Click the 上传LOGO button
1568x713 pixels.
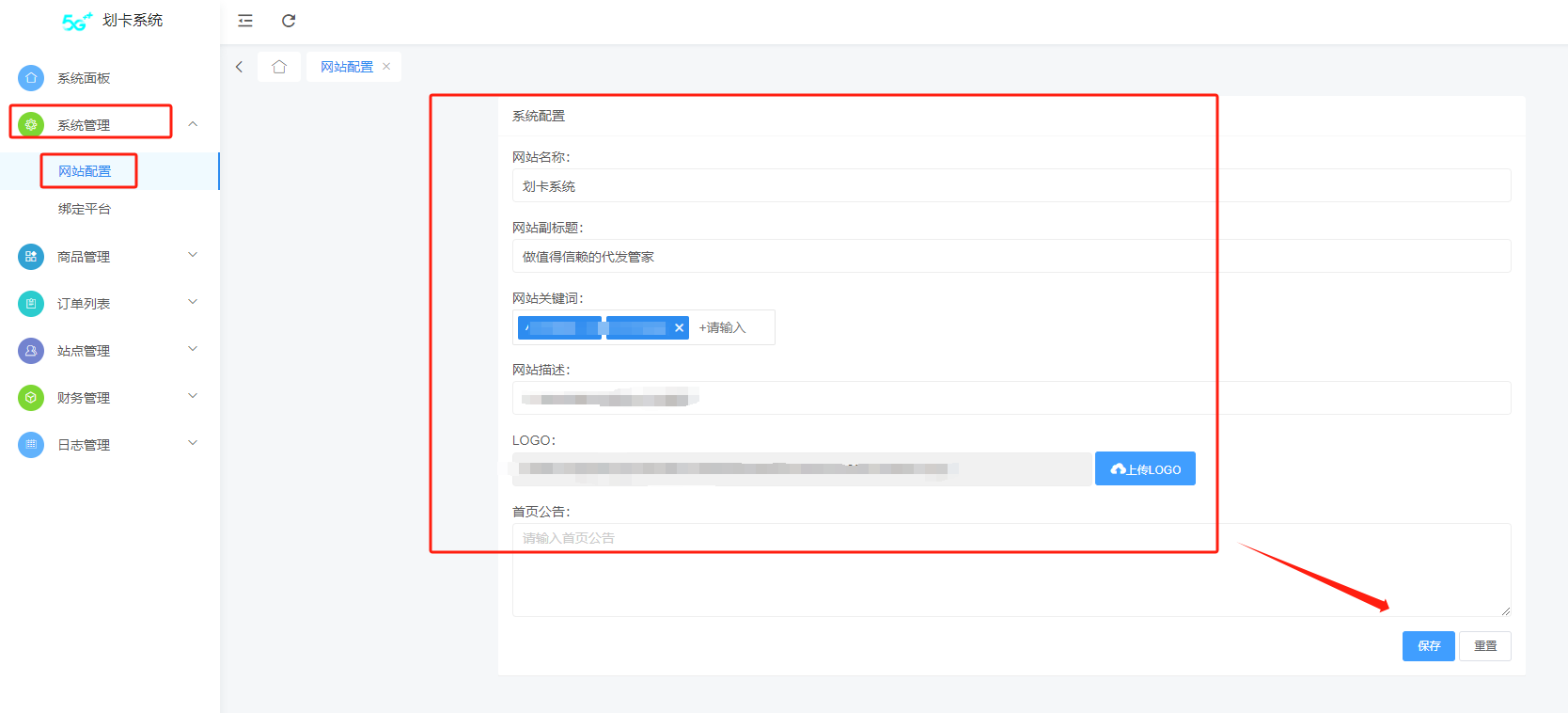1145,469
